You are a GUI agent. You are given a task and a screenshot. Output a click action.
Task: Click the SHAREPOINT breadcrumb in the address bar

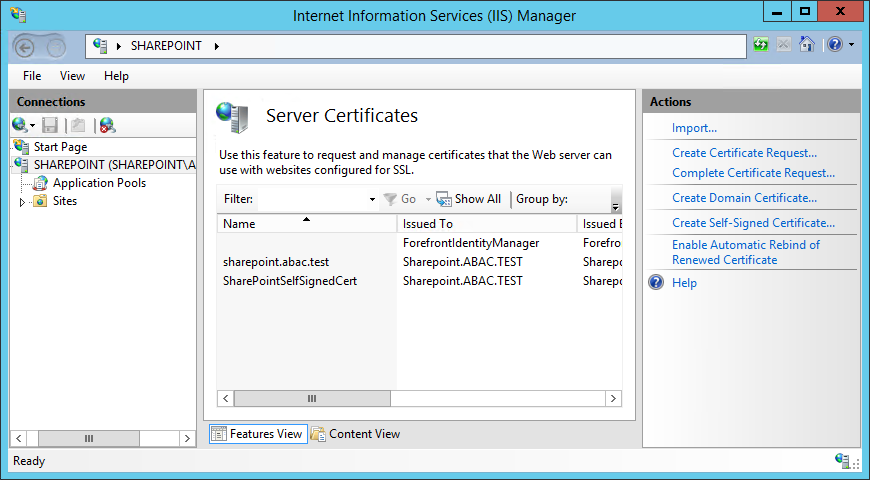pyautogui.click(x=166, y=46)
